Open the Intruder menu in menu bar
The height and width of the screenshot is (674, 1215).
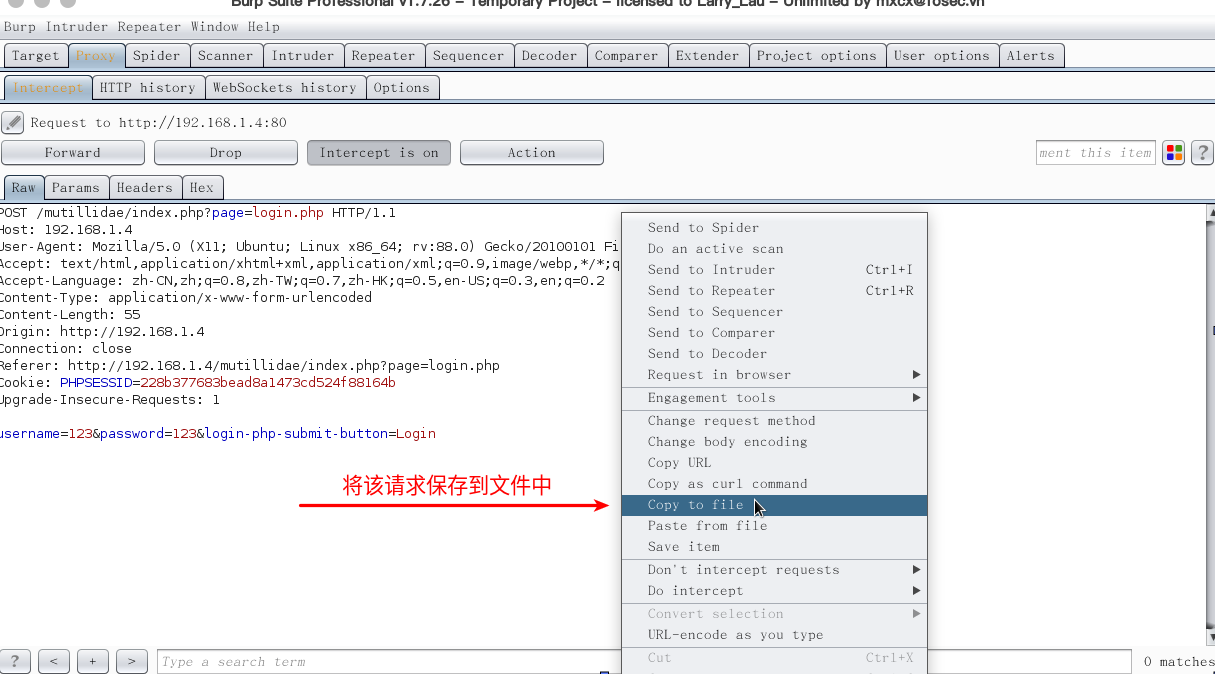click(77, 27)
